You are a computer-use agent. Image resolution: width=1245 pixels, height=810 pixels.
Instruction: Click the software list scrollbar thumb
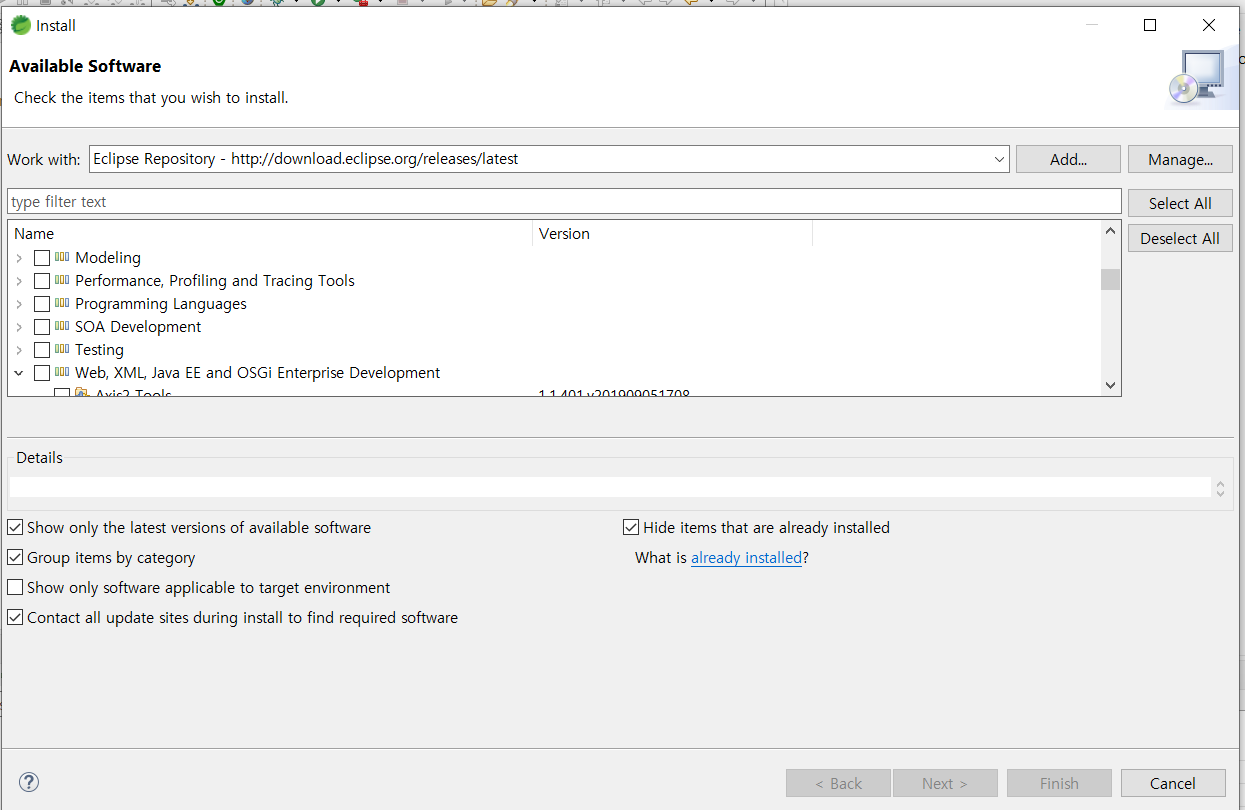(1110, 279)
